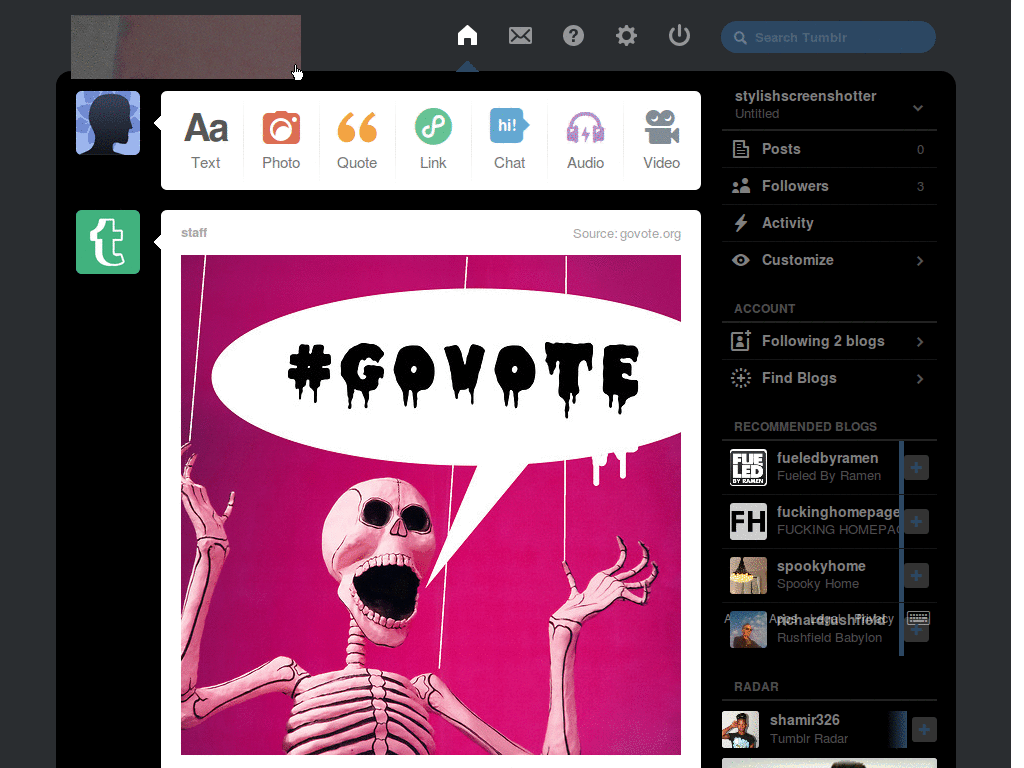Viewport: 1024px width, 768px height.
Task: Click the Activity lightning bolt icon
Action: click(741, 223)
